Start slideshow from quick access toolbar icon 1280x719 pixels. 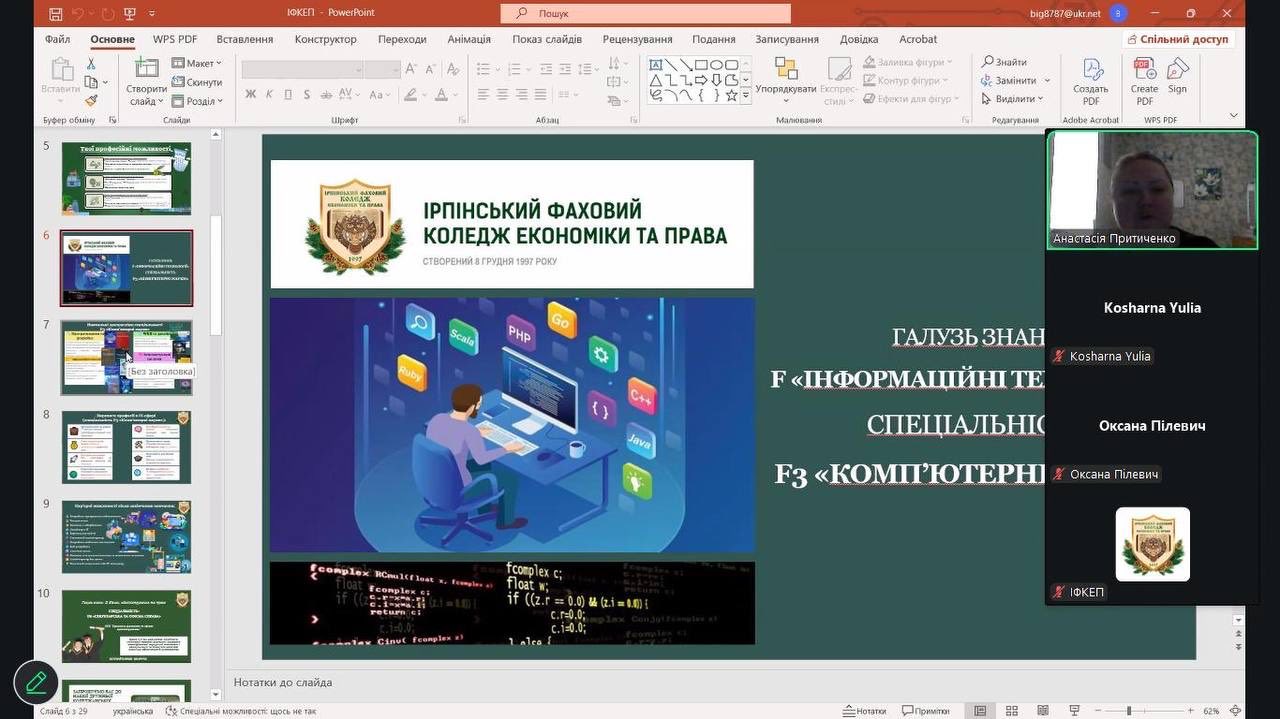coord(129,13)
